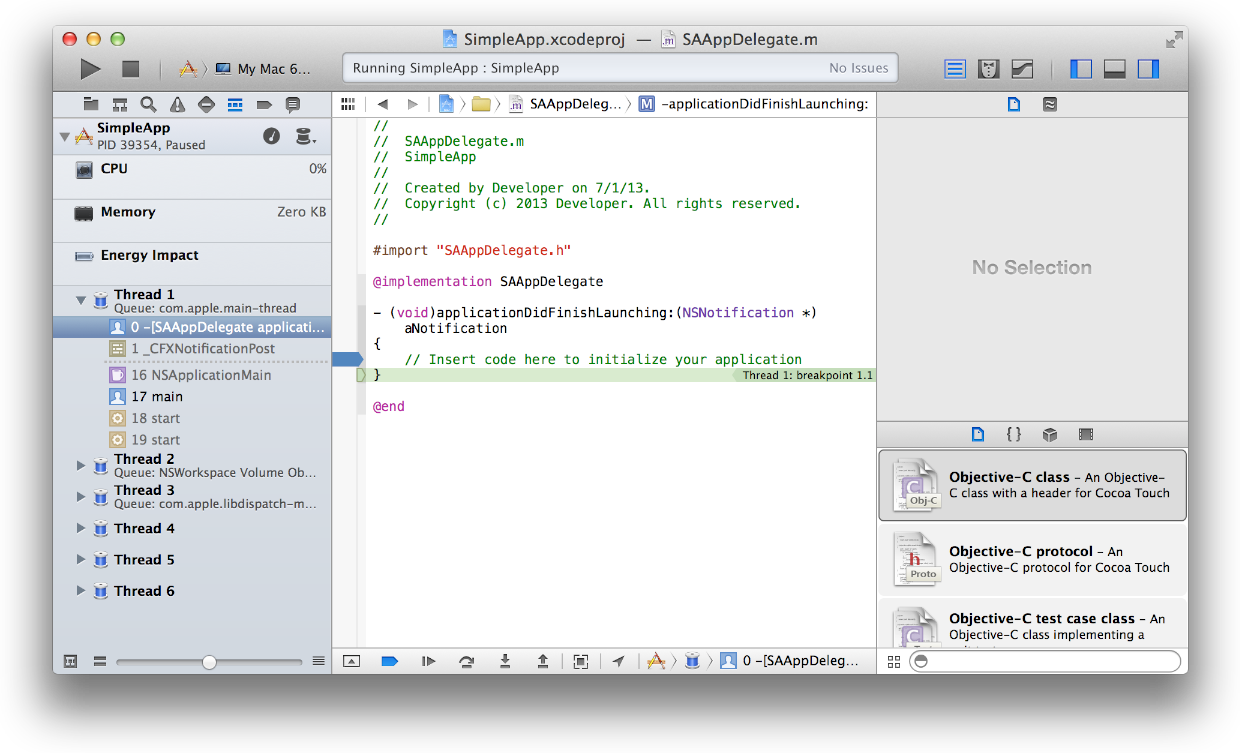1240x753 pixels.
Task: Switch to the Standard editor layout
Action: coord(955,69)
